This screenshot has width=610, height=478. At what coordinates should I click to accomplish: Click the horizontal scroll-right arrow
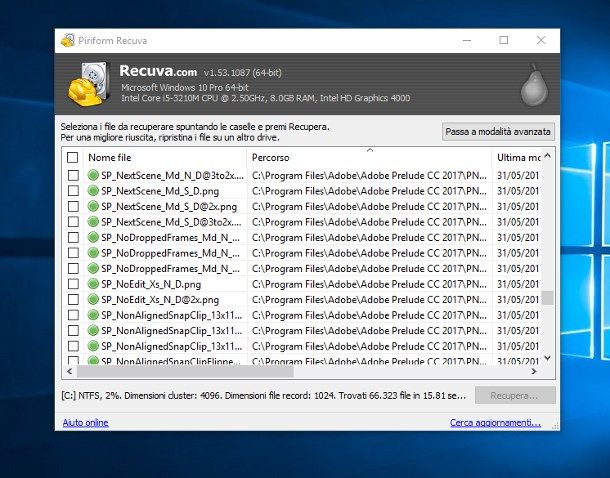pyautogui.click(x=534, y=371)
